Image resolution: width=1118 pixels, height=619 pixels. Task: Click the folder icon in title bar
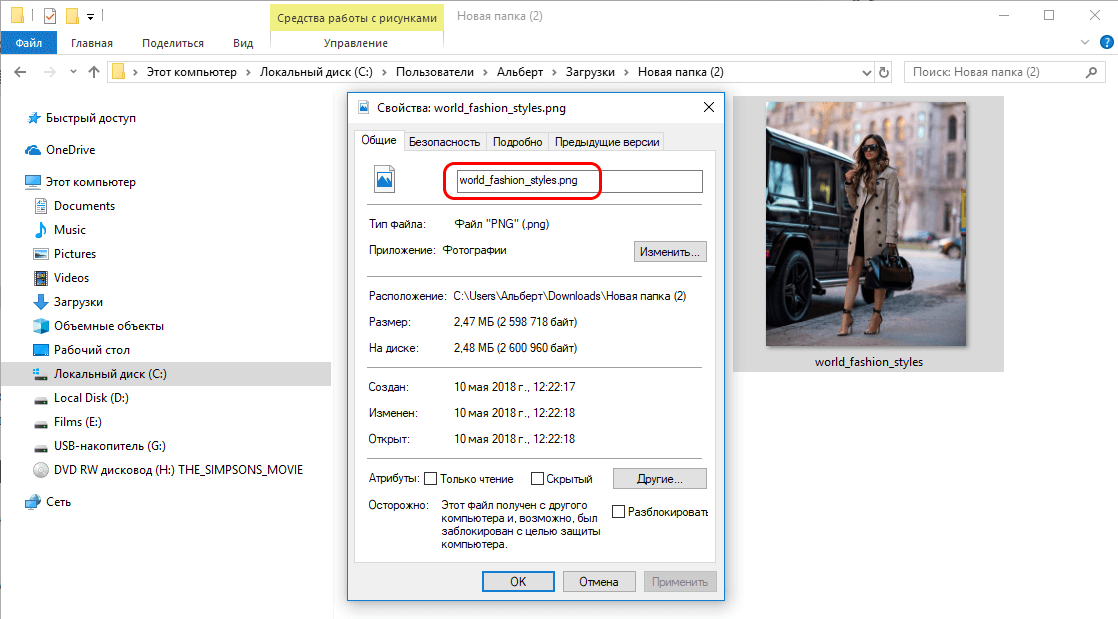pyautogui.click(x=17, y=15)
